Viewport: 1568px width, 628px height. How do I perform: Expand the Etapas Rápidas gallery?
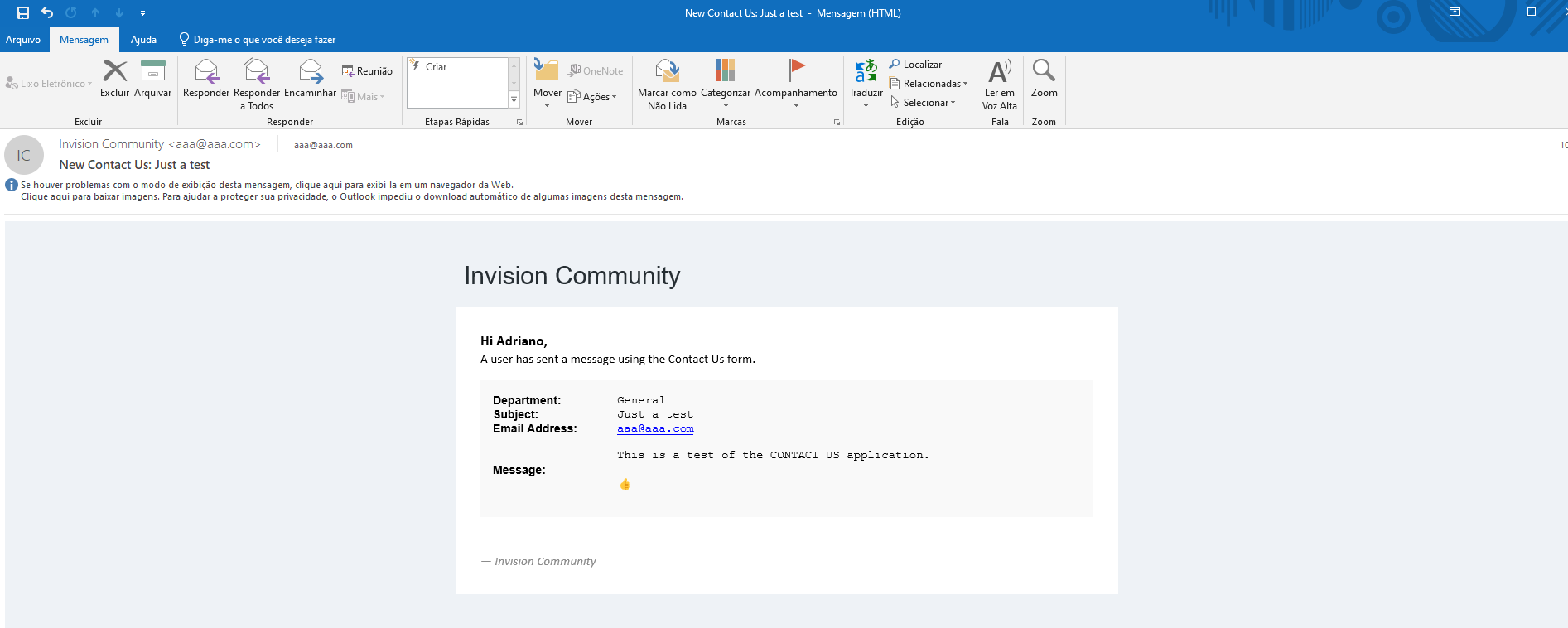[514, 100]
